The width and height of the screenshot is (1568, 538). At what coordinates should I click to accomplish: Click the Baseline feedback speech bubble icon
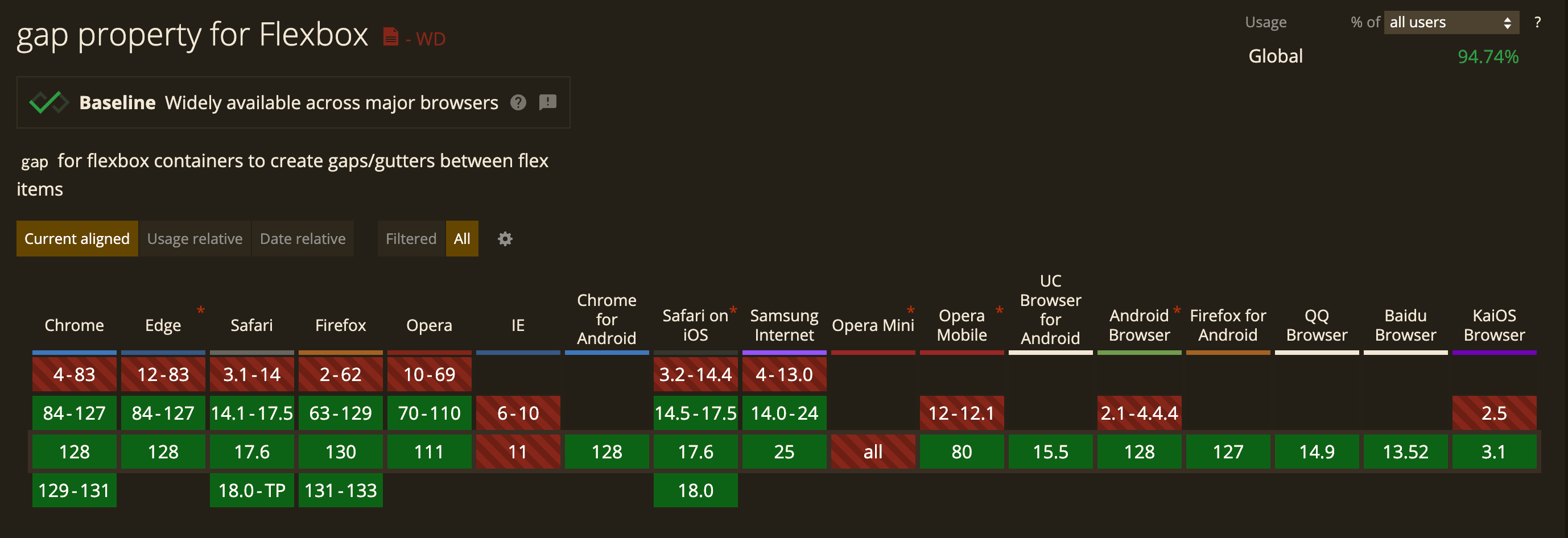(x=547, y=102)
